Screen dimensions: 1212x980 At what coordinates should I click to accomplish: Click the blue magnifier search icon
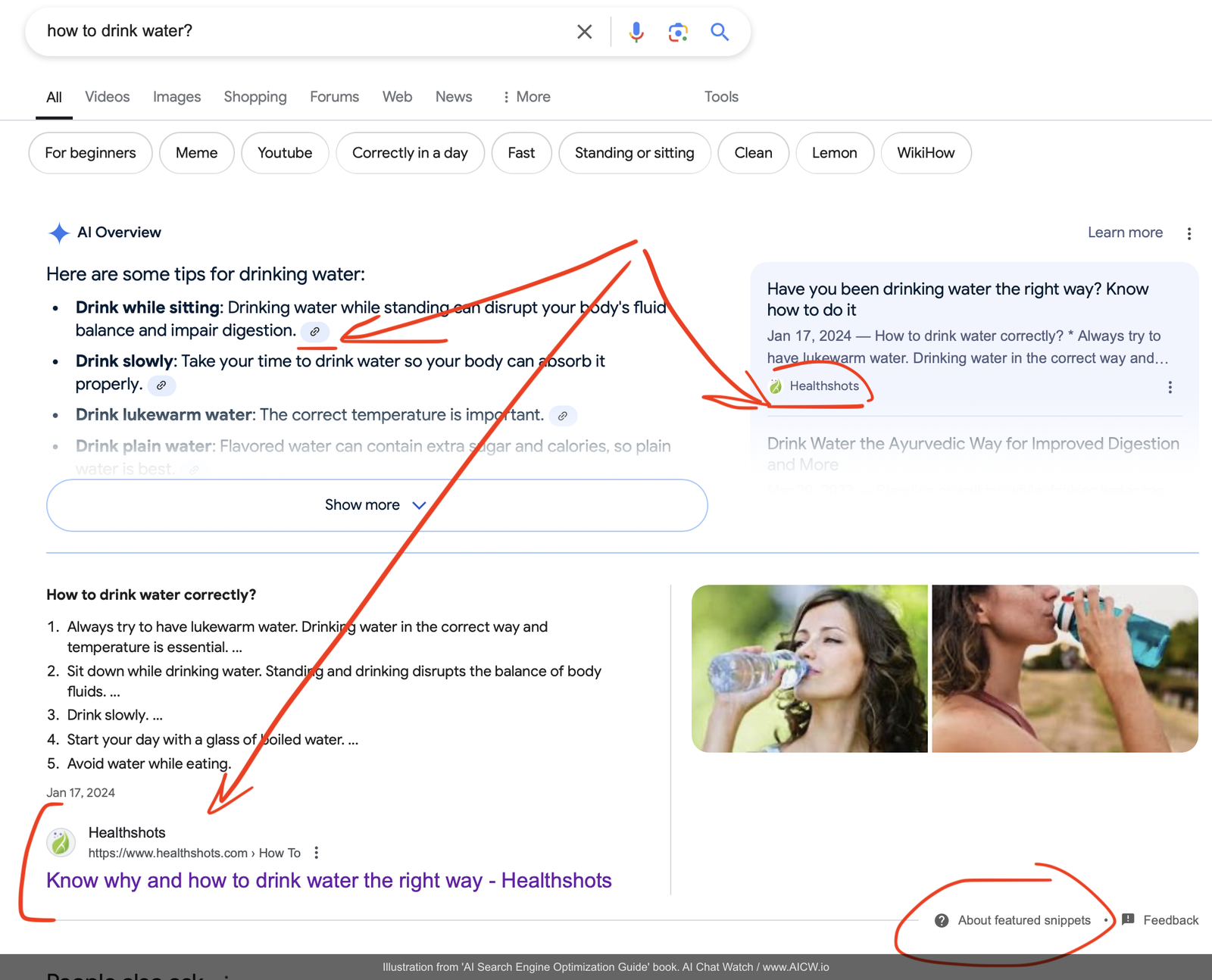point(719,32)
